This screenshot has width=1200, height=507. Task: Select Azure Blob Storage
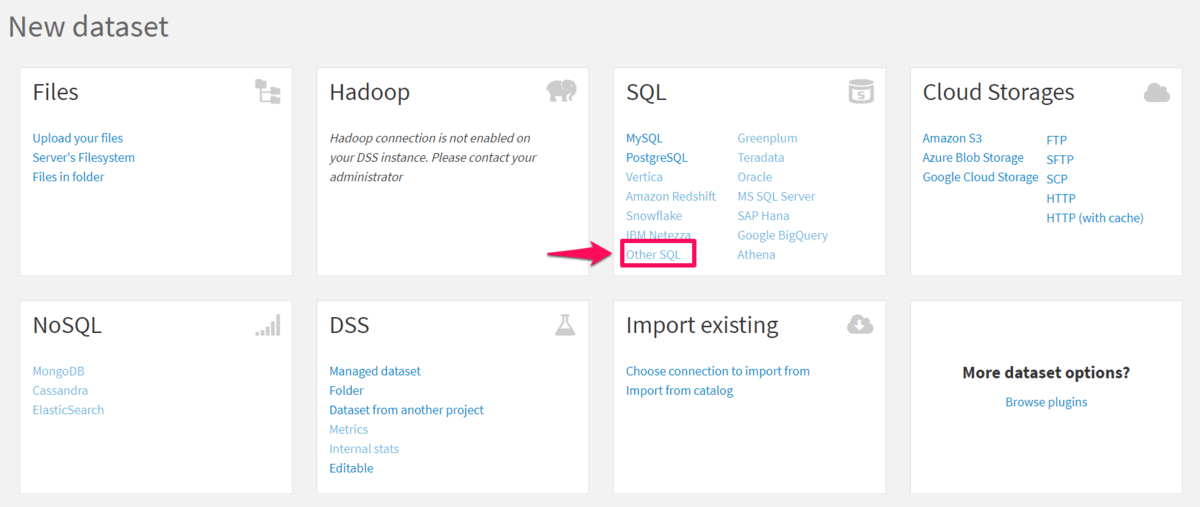973,157
